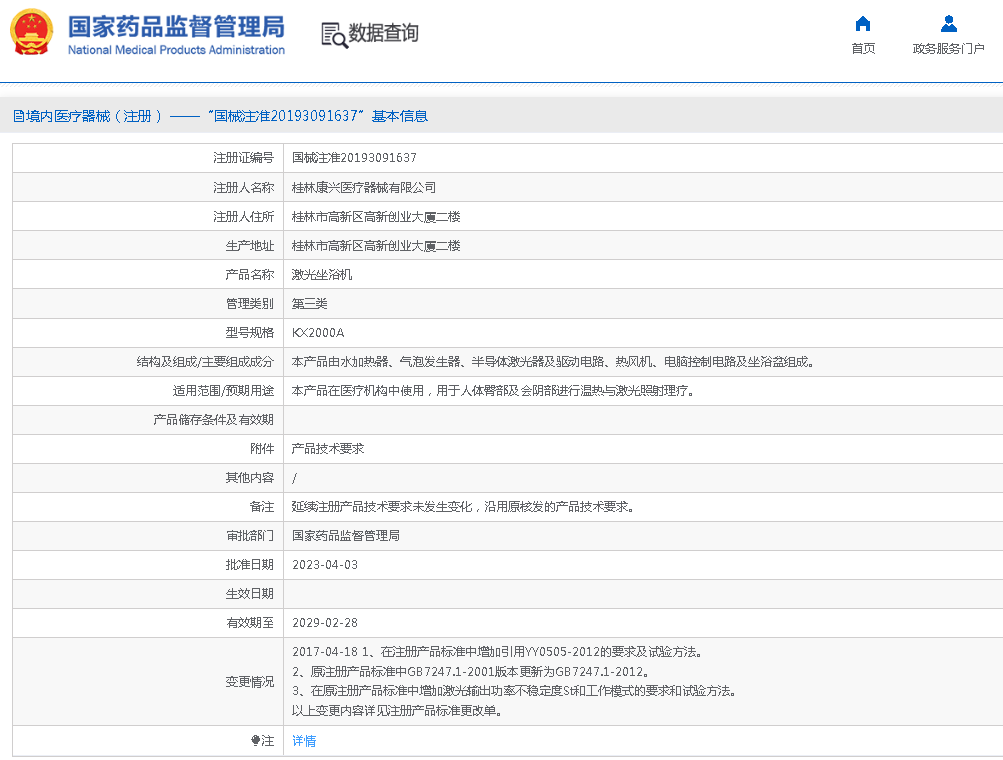This screenshot has width=1003, height=760.
Task: Click the national emblem logo
Action: [x=31, y=32]
